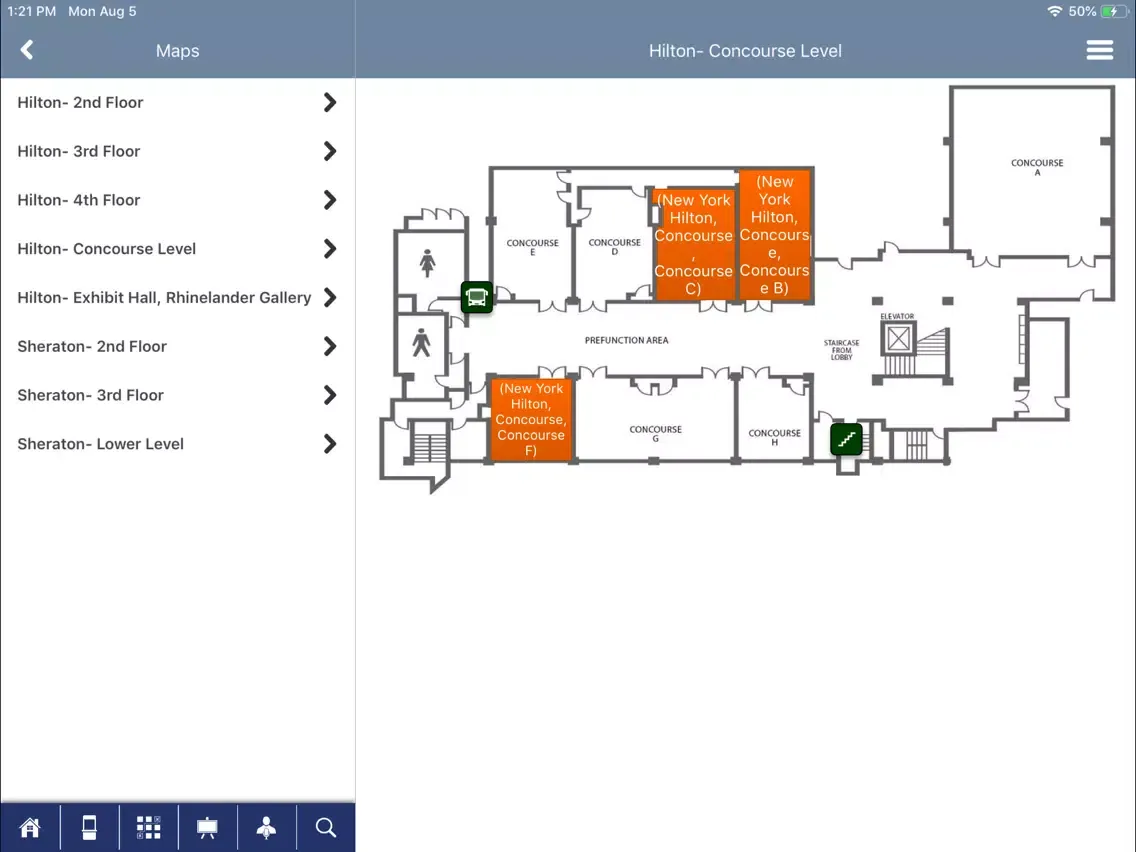Expand Sheraton- Lower Level chevron
Screen dimensions: 1136x852
pyautogui.click(x=330, y=443)
